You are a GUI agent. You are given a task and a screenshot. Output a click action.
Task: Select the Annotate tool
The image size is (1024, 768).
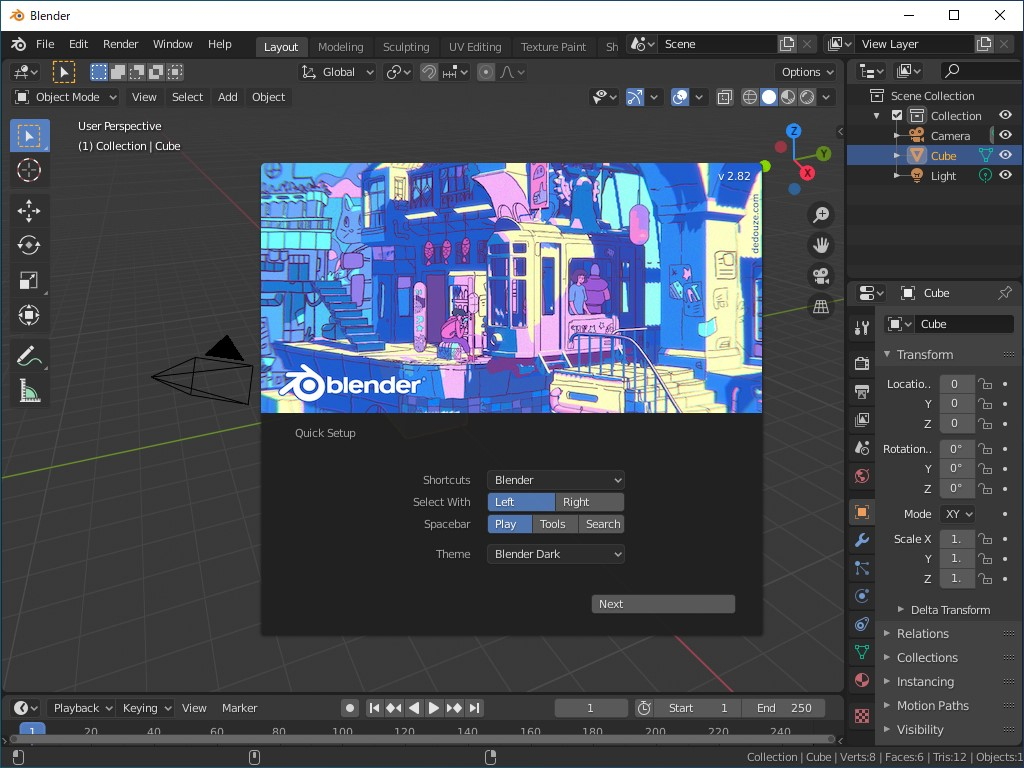click(x=29, y=355)
